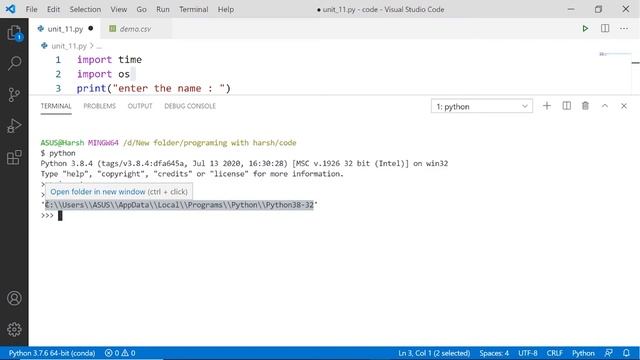Click the 'Python 3.8.4' version line in terminal
The width and height of the screenshot is (640, 360).
coord(244,163)
